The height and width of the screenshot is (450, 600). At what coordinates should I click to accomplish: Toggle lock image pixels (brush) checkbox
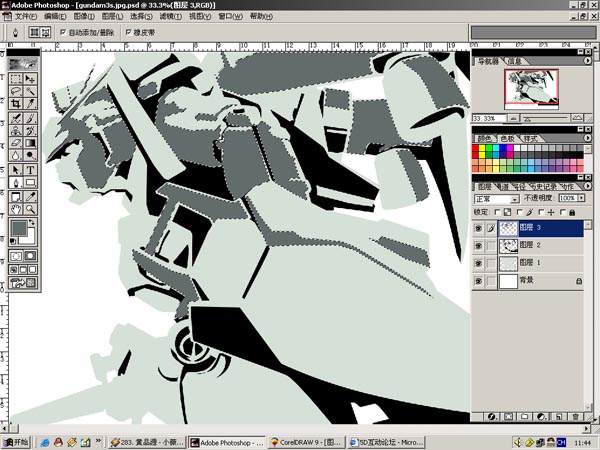tap(520, 212)
